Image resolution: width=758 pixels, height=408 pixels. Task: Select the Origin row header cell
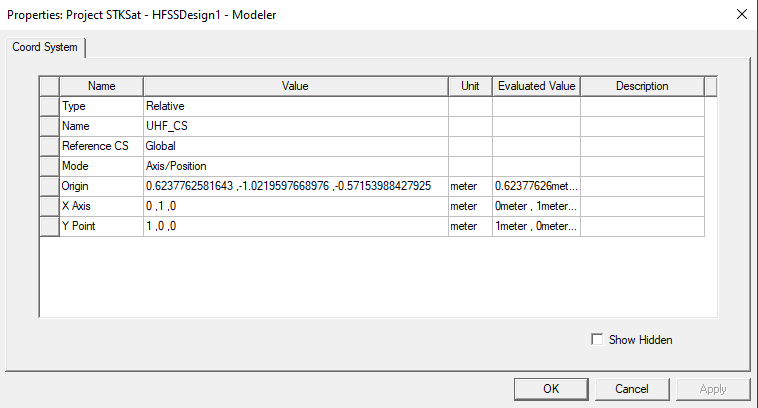point(49,186)
